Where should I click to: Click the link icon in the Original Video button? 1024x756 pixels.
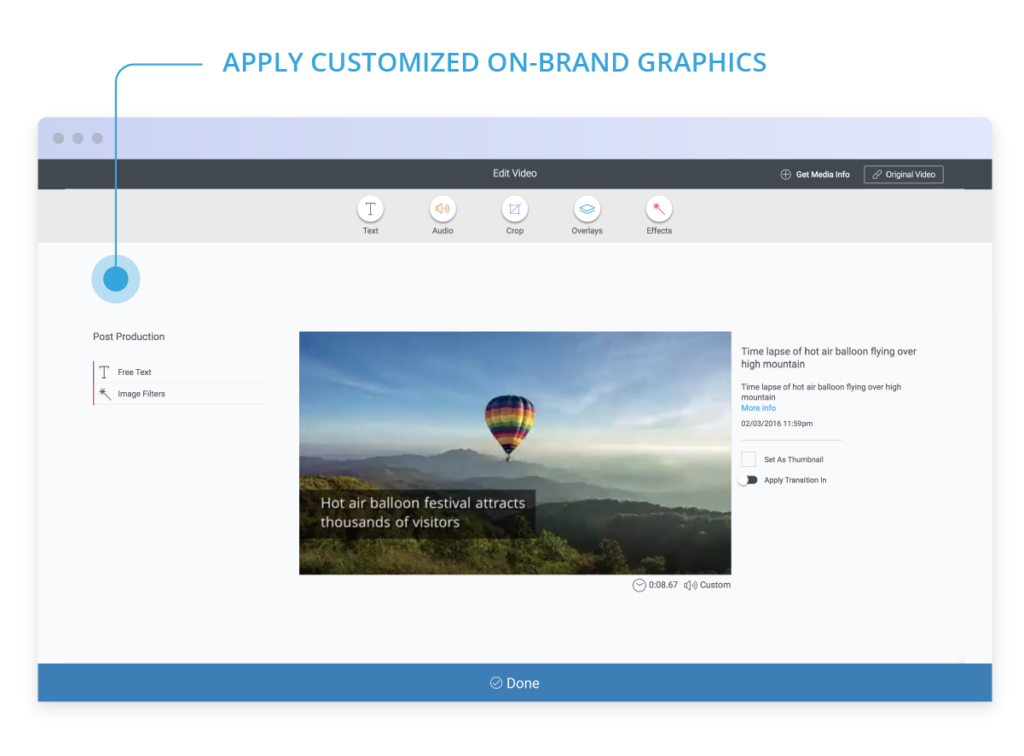point(877,174)
